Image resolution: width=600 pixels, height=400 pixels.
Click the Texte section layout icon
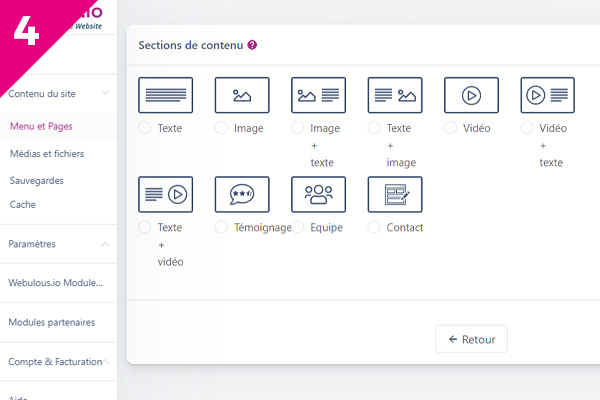point(165,95)
